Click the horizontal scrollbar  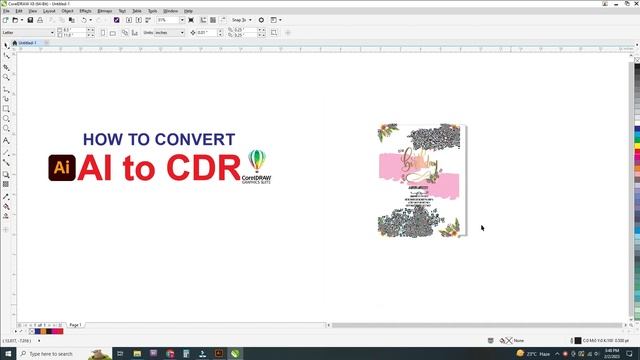(477, 325)
